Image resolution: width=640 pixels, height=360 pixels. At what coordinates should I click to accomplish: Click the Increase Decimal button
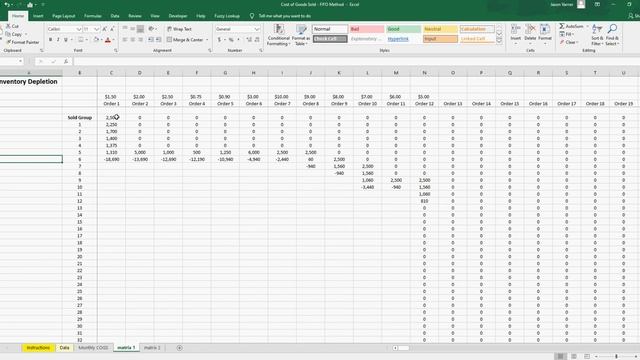click(x=249, y=40)
